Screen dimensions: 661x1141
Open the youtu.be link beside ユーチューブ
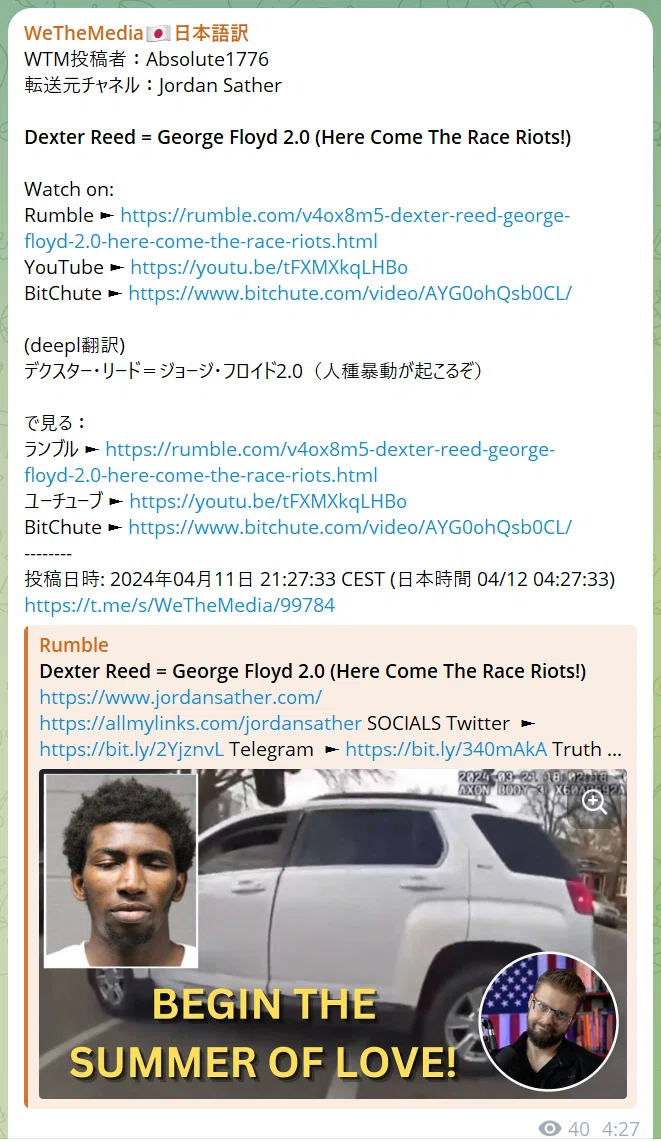(x=268, y=501)
